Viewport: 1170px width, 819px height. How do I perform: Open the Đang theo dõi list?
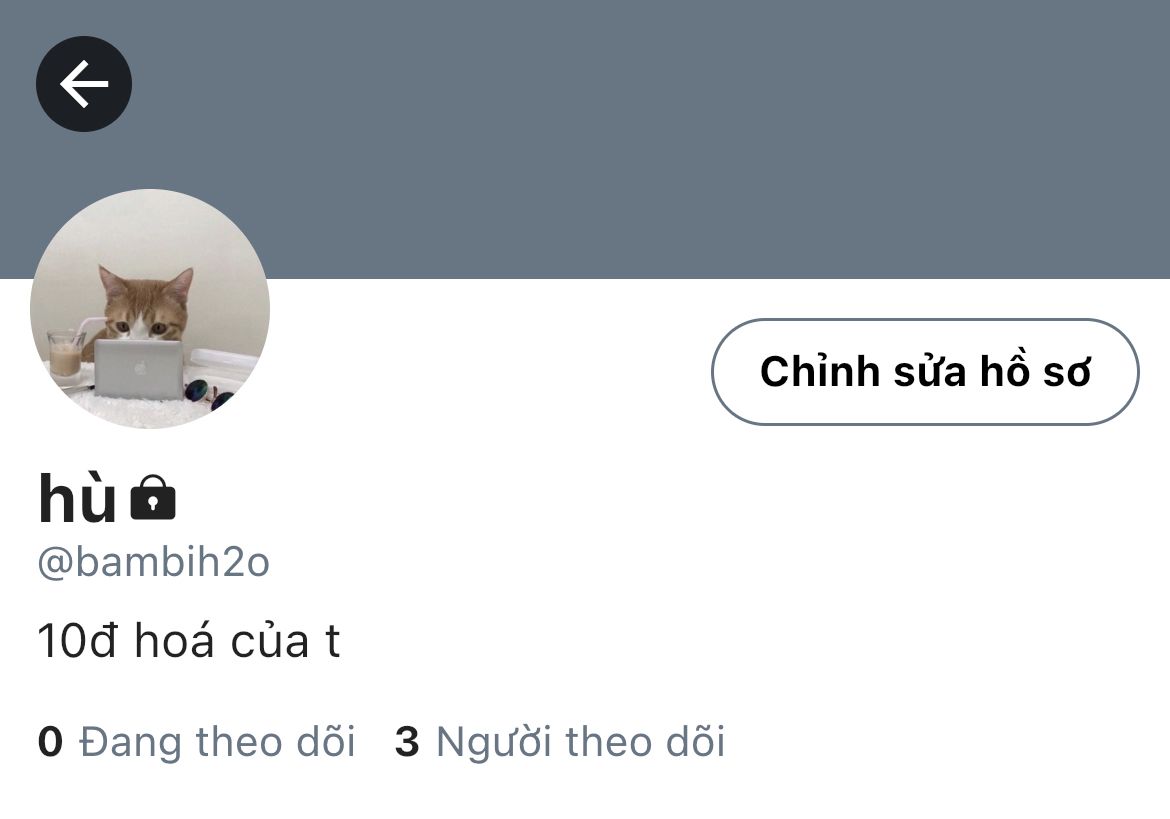pos(216,742)
